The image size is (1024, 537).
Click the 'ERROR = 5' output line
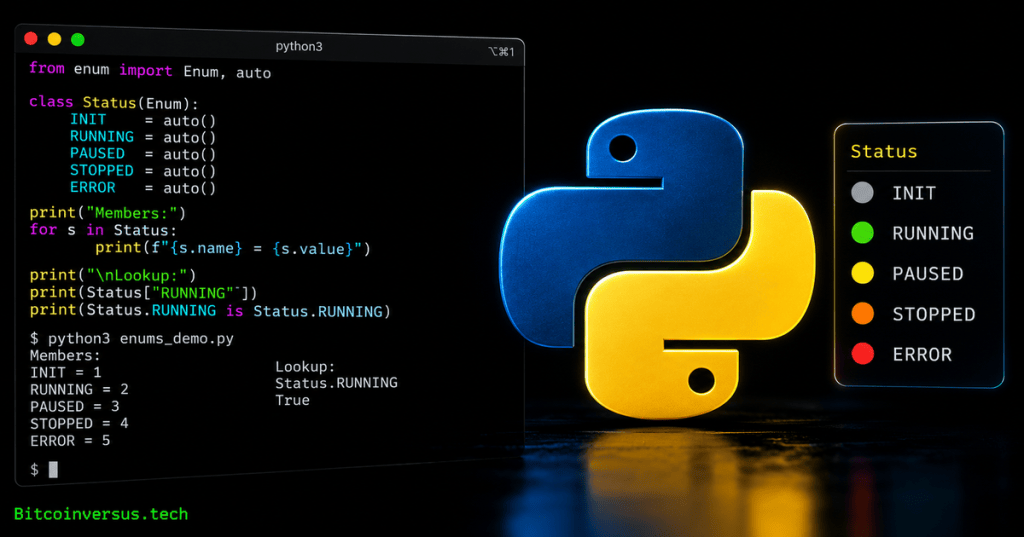click(70, 441)
